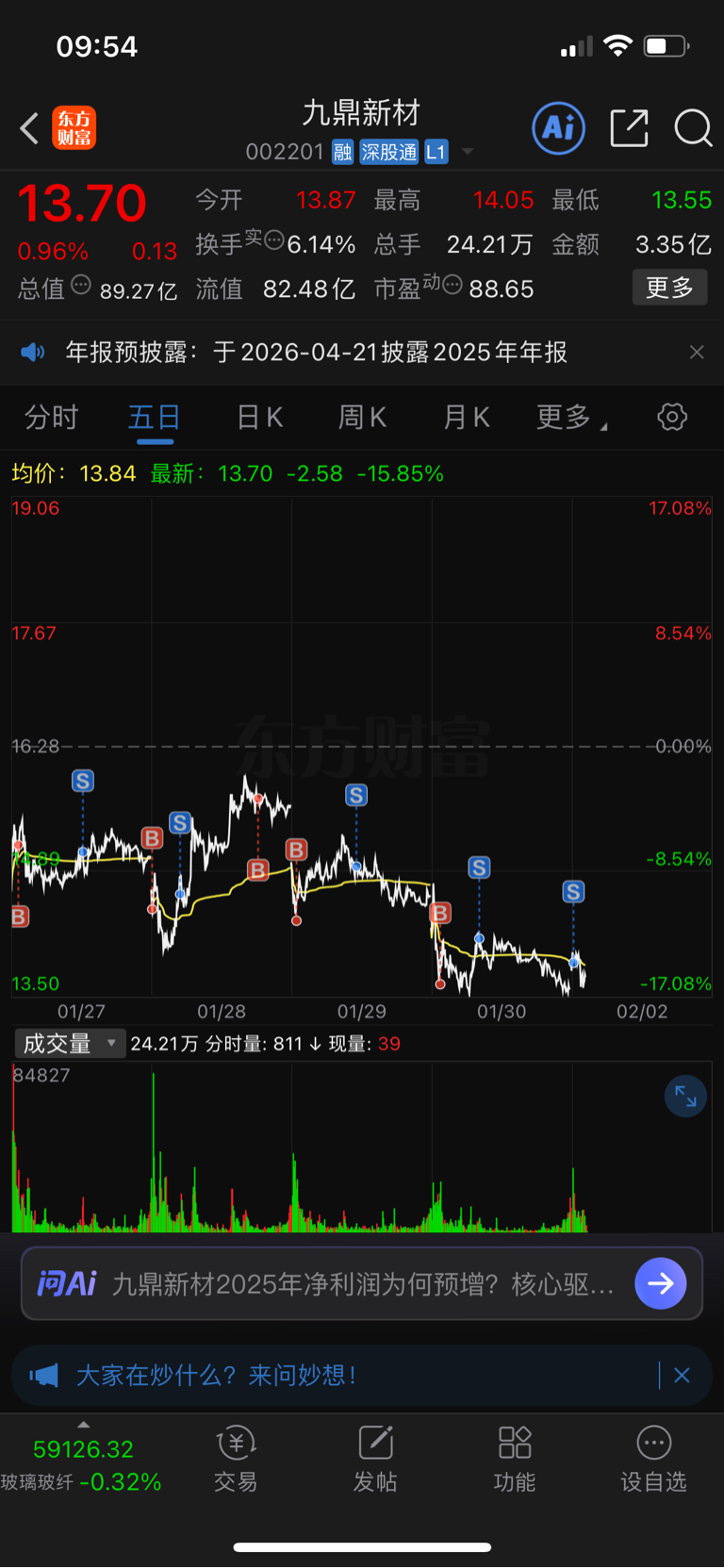Image resolution: width=724 pixels, height=1568 pixels.
Task: Tap the back arrow icon
Action: click(29, 128)
